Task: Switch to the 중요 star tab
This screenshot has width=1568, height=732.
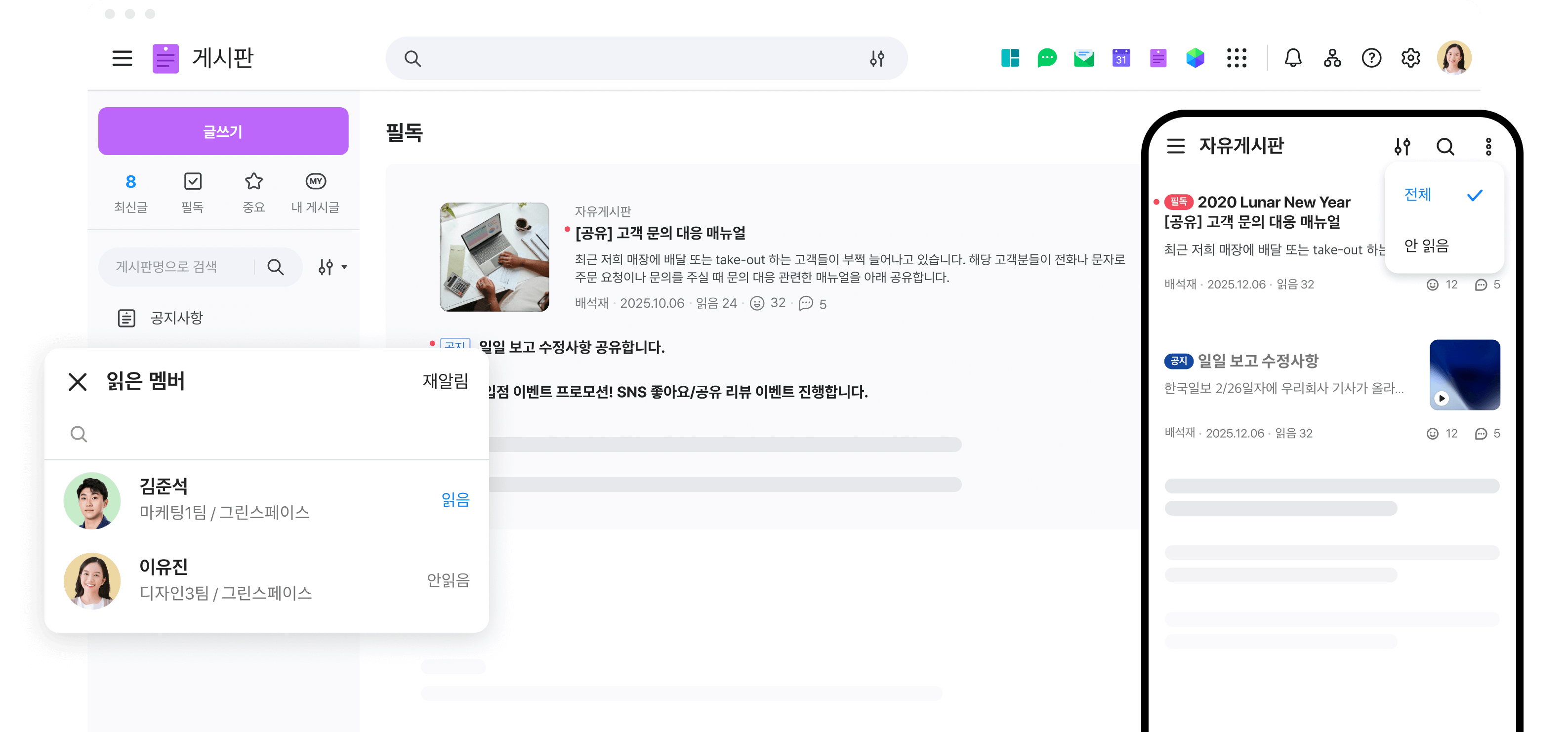Action: click(x=253, y=192)
